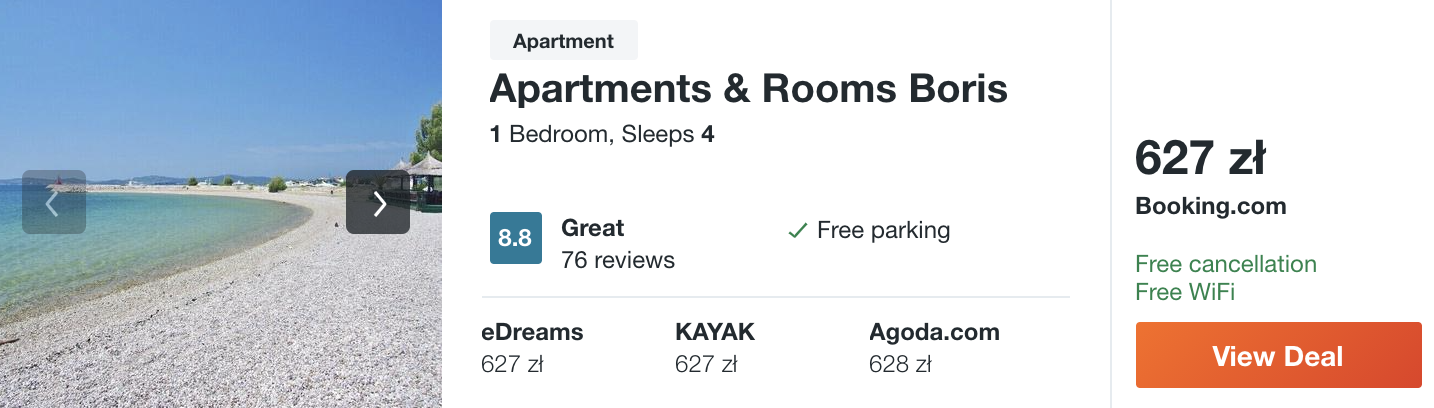Viewport: 1434px width, 408px height.
Task: Select the KAYAK 627 zł offer
Action: click(x=715, y=348)
